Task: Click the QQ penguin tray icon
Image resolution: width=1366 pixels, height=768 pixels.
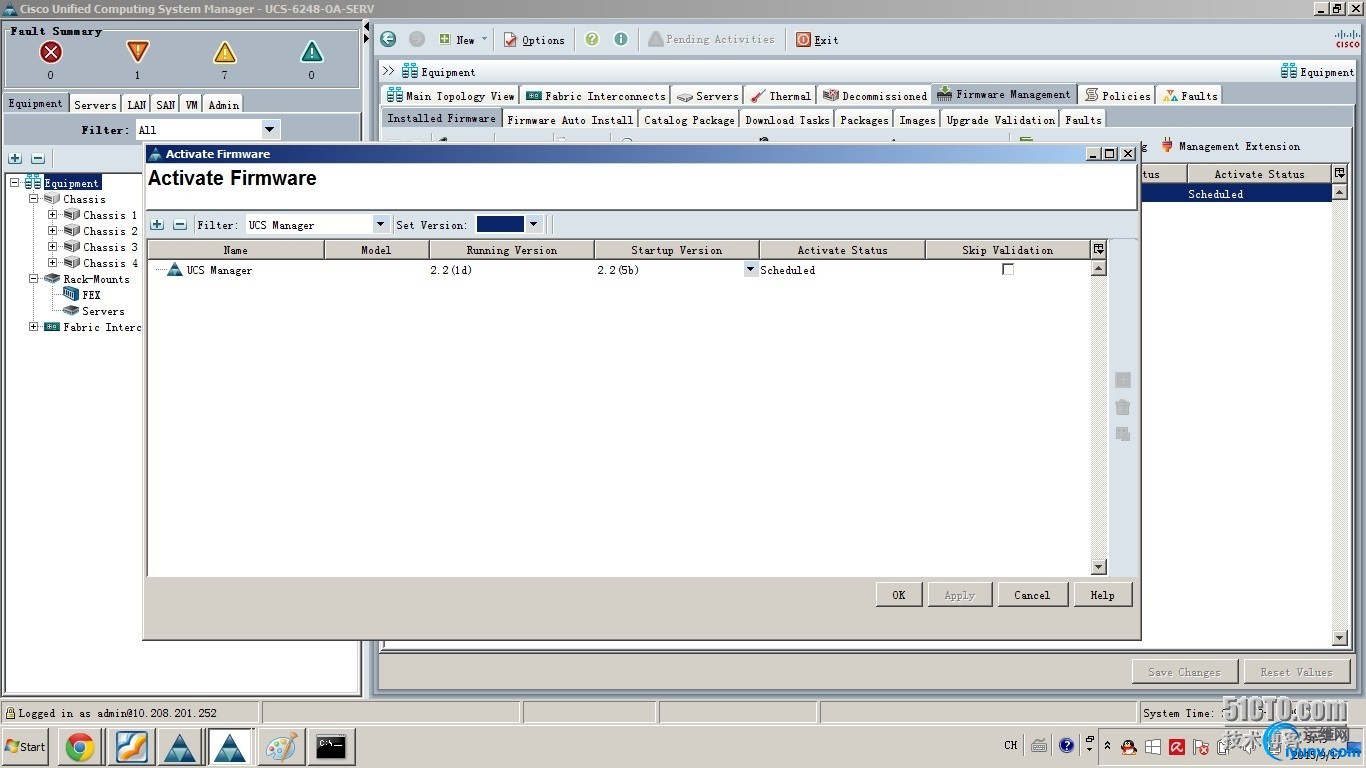Action: pyautogui.click(x=1129, y=746)
